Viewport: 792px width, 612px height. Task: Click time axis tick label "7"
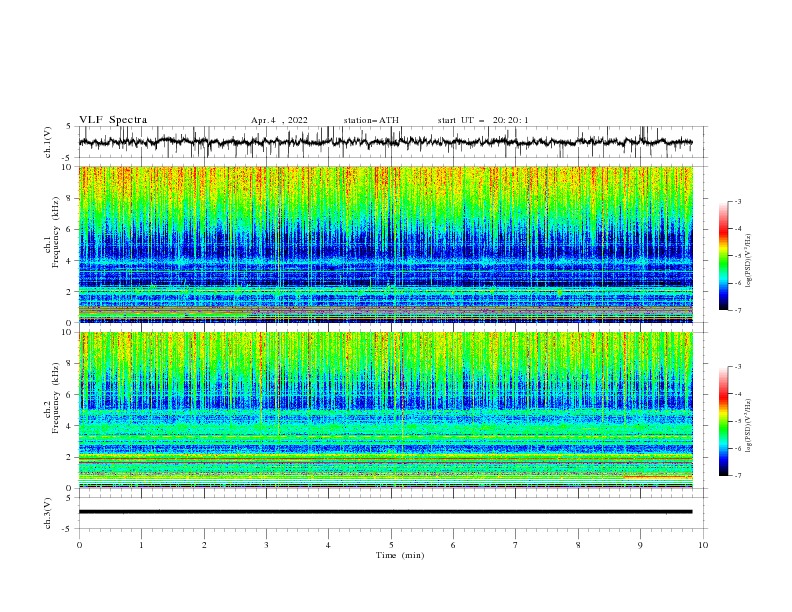coord(516,545)
